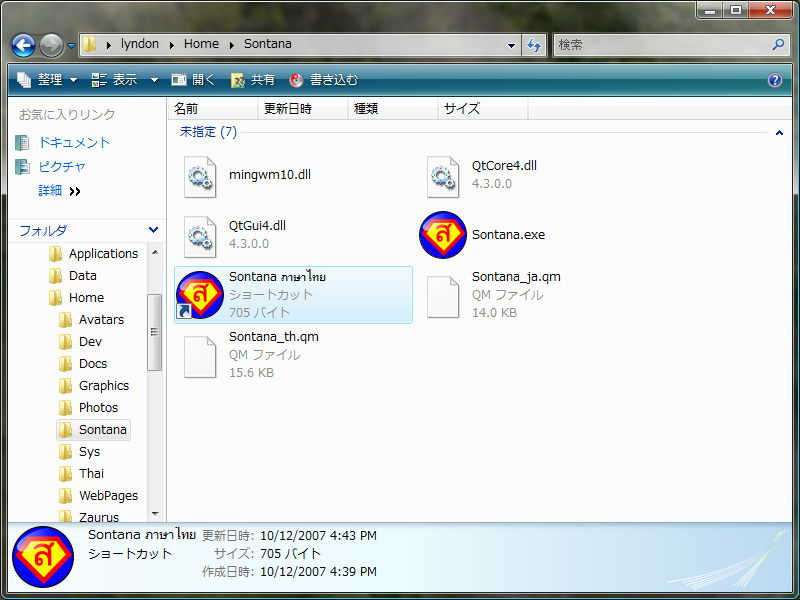This screenshot has width=800, height=600.
Task: Click the back navigation arrow button
Action: [24, 45]
